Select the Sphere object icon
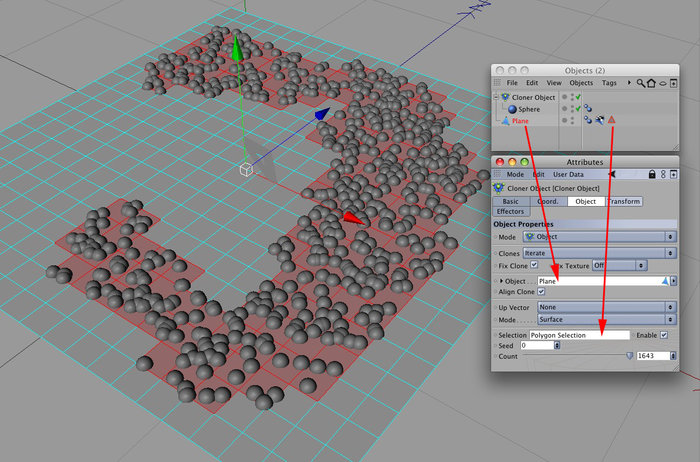This screenshot has width=700, height=462. (x=512, y=109)
